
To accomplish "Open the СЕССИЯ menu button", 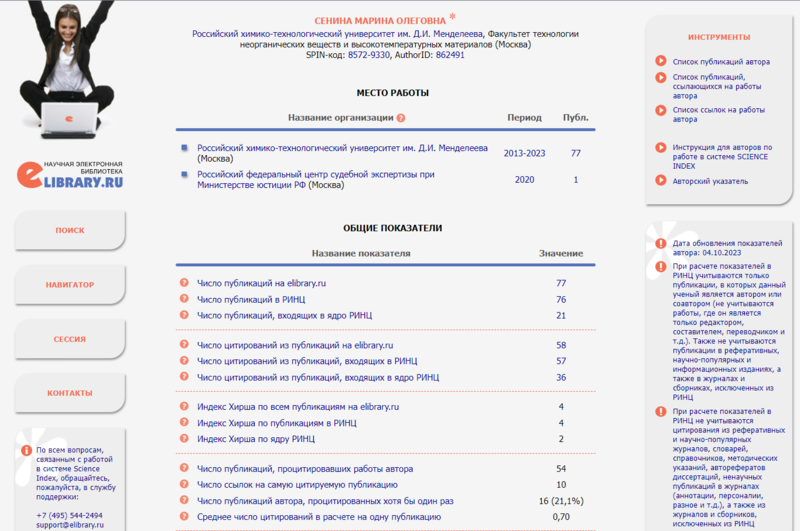I will [70, 339].
